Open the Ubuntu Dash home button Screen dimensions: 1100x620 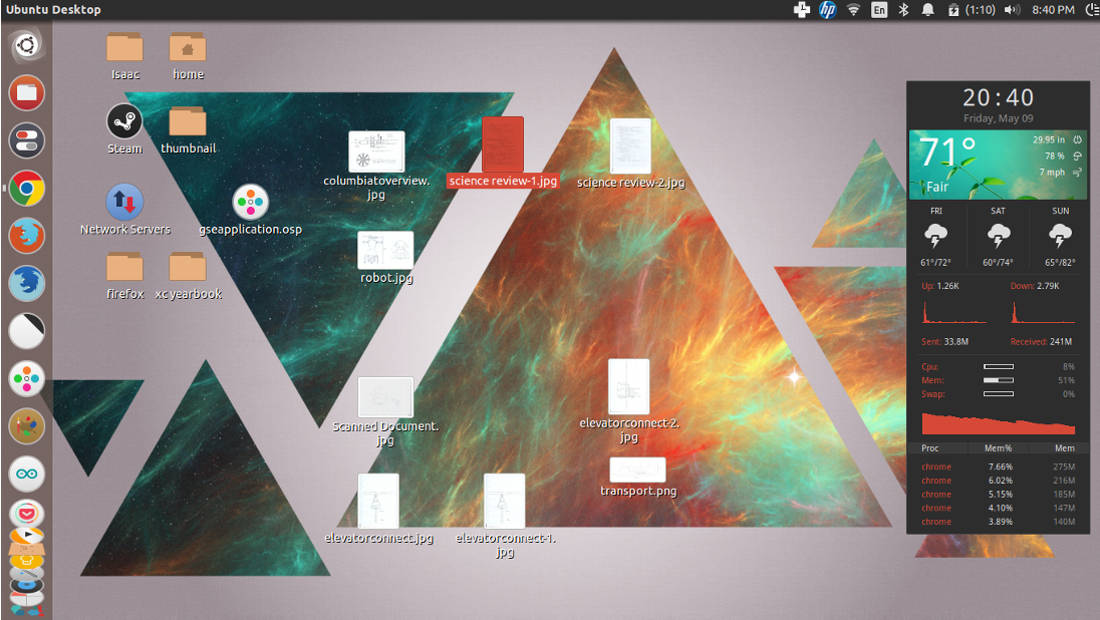point(27,46)
